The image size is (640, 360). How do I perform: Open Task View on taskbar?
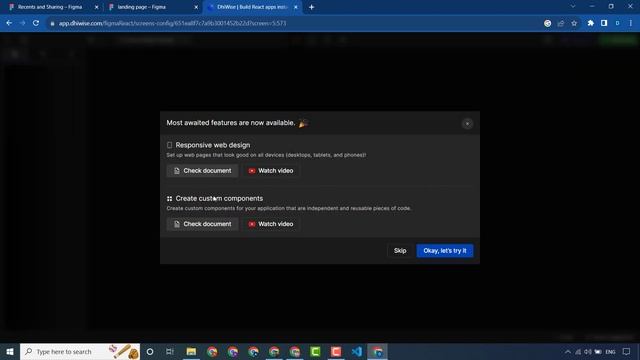pos(170,351)
